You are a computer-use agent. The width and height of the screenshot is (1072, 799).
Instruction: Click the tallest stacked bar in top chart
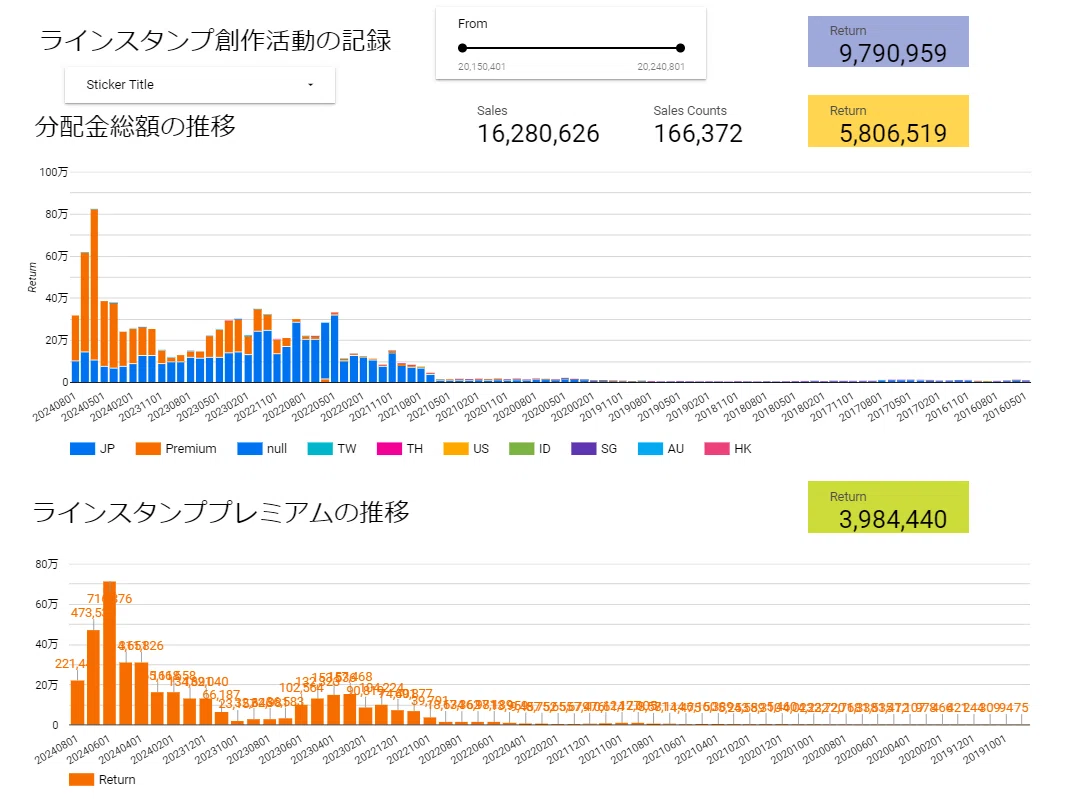tap(94, 295)
